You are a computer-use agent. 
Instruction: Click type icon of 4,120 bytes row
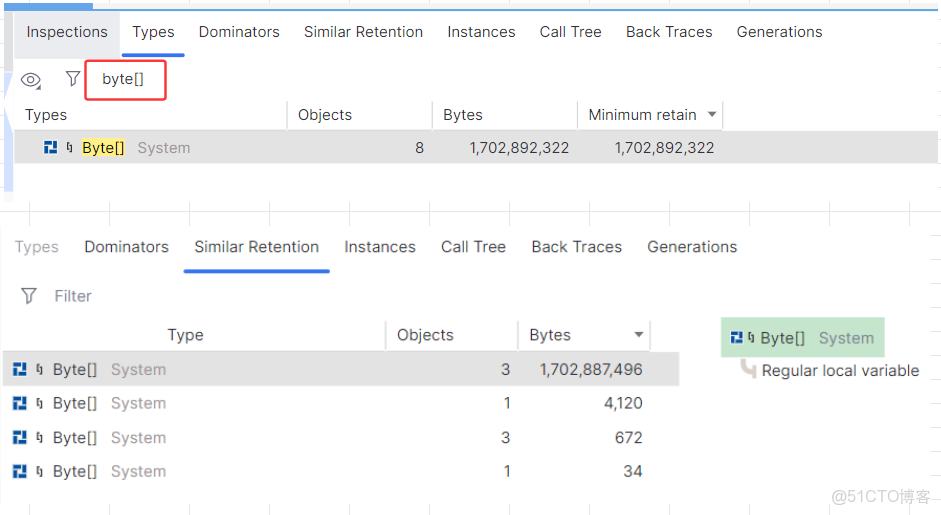coord(20,404)
